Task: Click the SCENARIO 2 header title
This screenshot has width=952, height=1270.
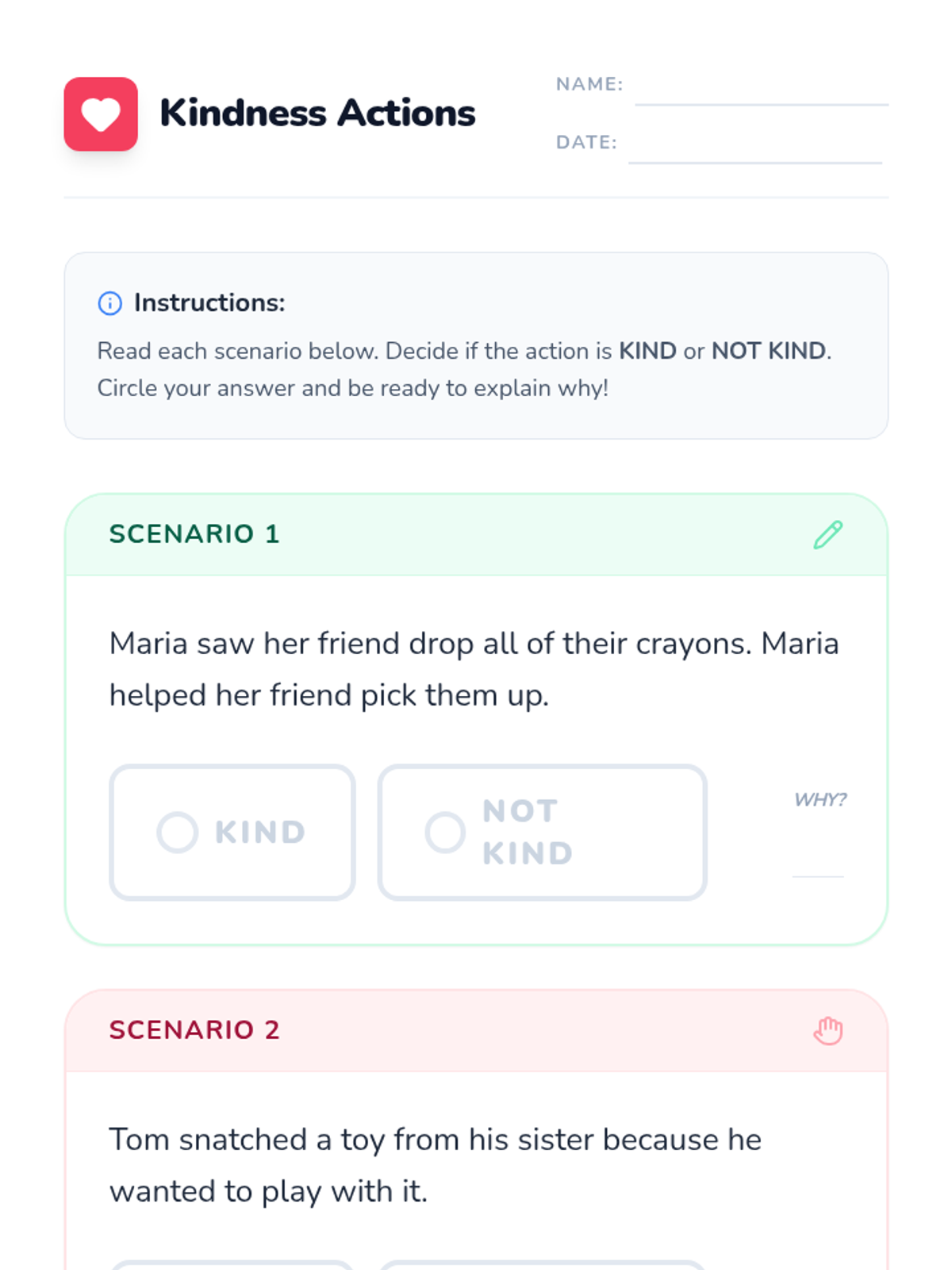Action: tap(194, 1030)
